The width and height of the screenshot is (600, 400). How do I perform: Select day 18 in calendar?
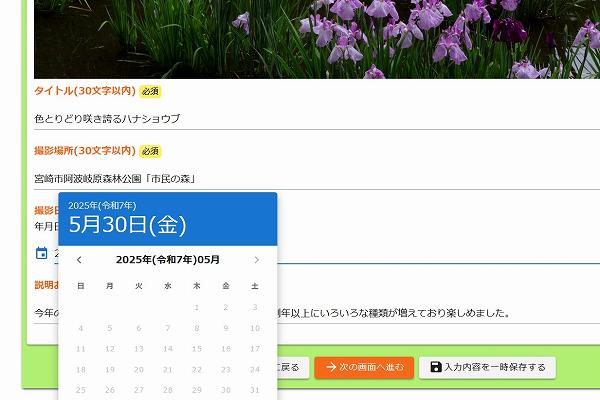[81, 369]
